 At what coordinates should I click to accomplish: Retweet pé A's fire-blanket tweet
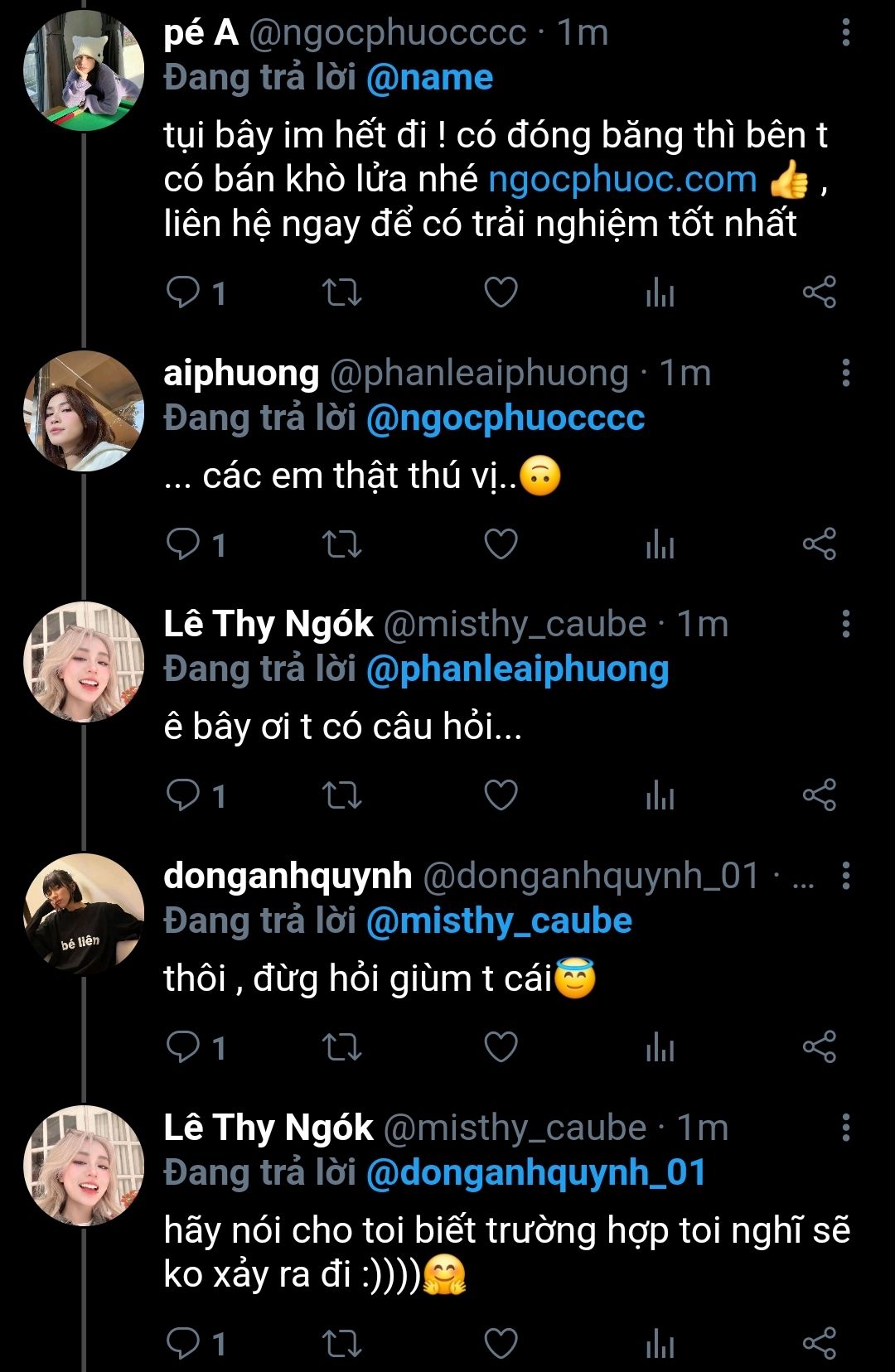click(x=341, y=292)
